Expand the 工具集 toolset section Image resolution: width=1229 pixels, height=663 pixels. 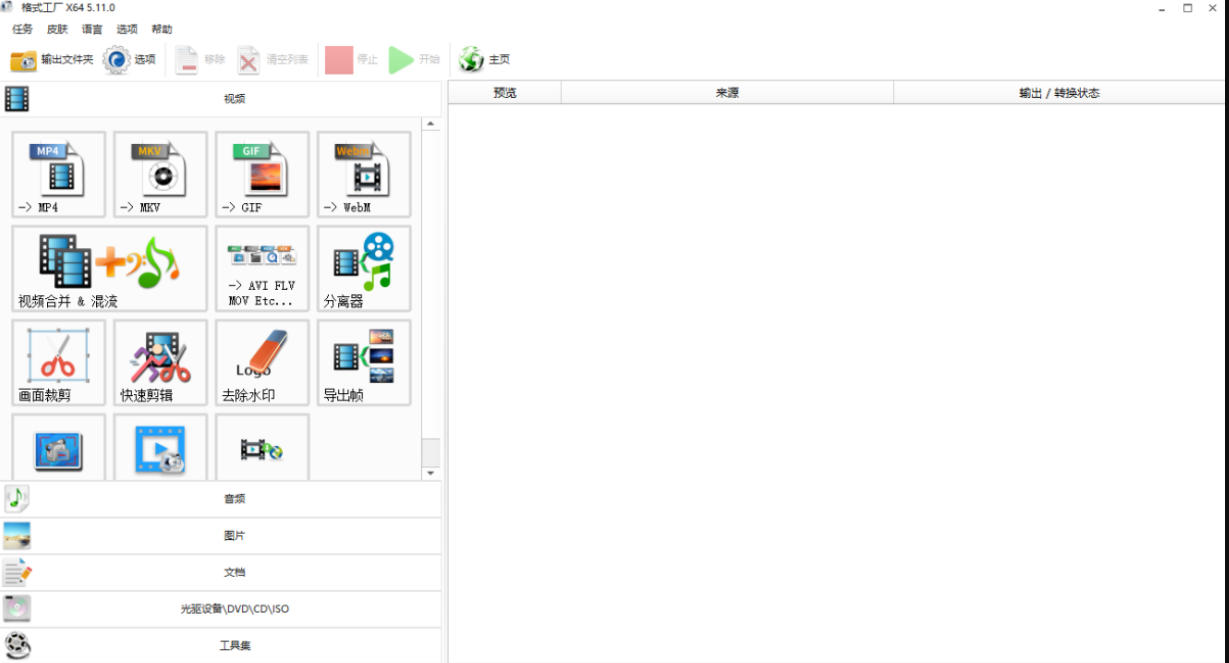tap(234, 646)
